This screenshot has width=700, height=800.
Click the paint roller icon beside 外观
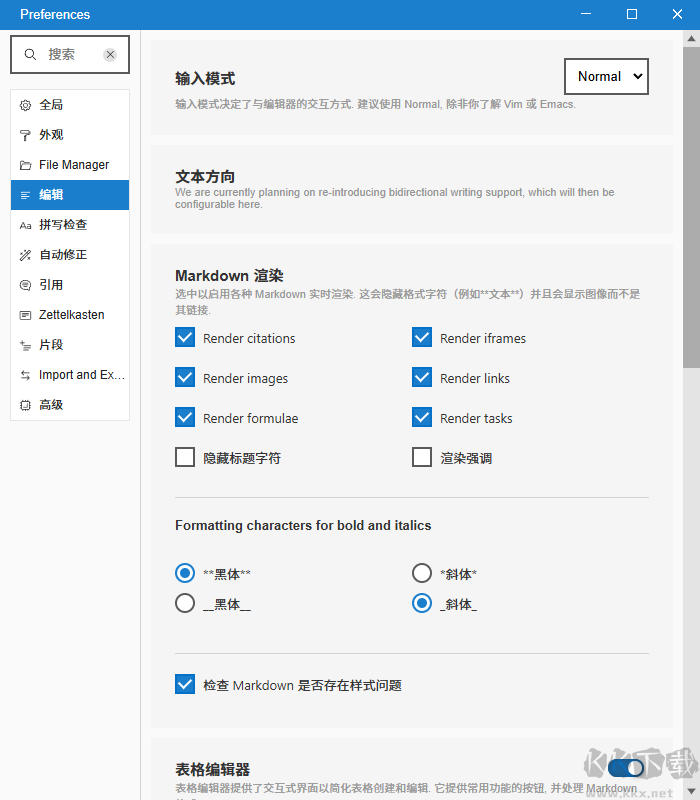(25, 135)
